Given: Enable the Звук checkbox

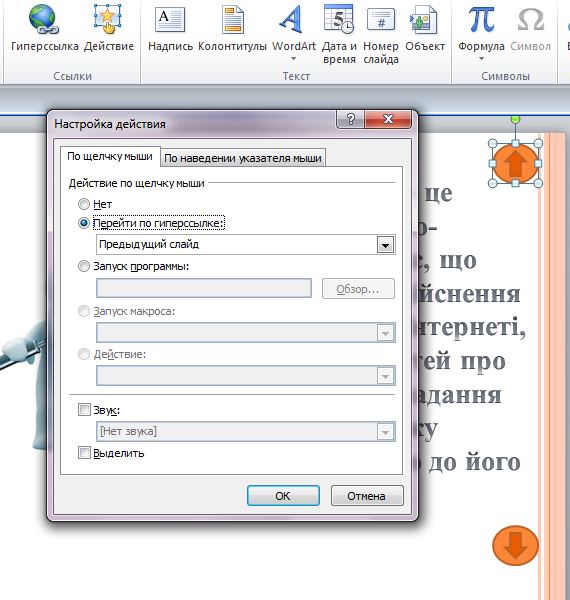Looking at the screenshot, I should click(x=84, y=409).
